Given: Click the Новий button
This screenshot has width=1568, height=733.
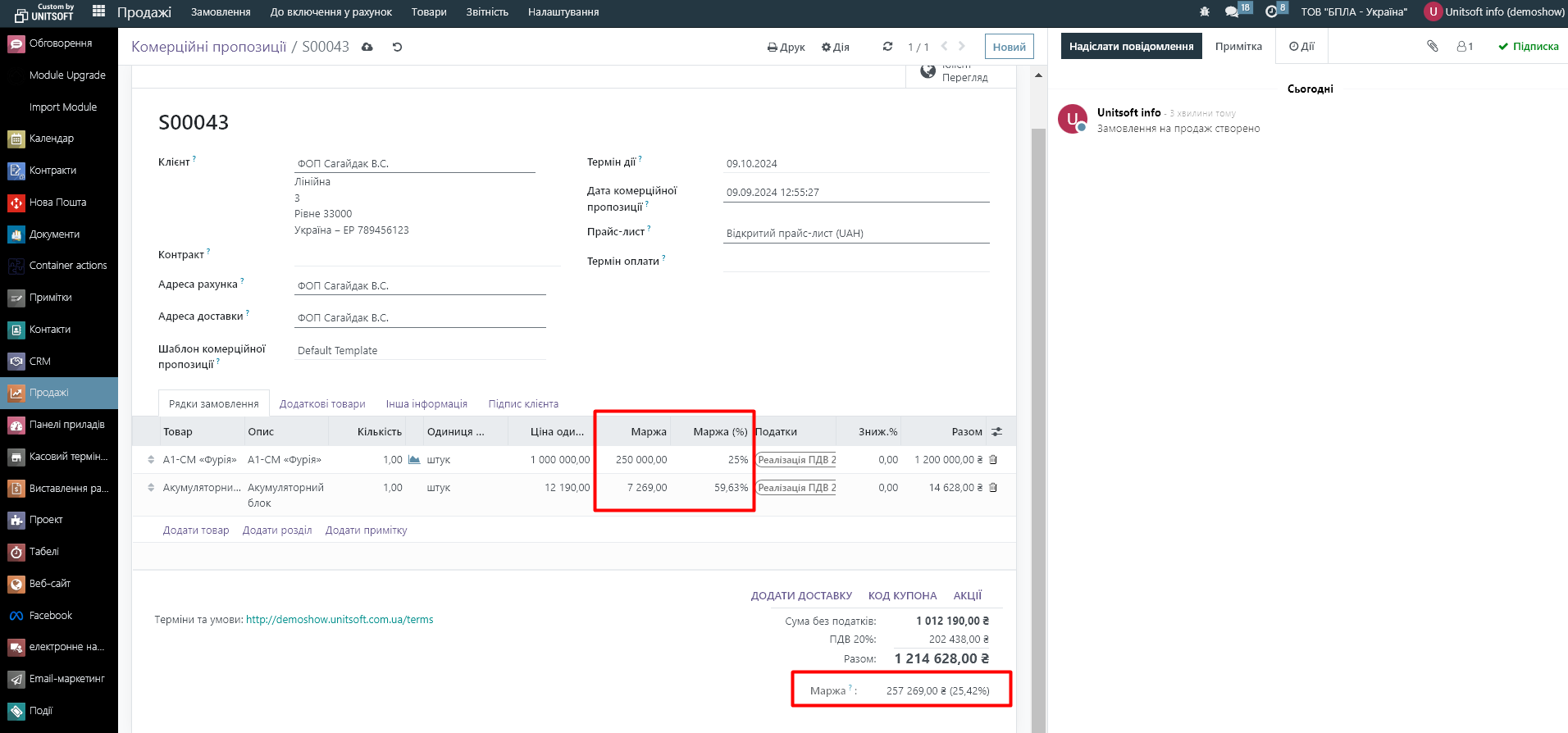Looking at the screenshot, I should [1009, 48].
